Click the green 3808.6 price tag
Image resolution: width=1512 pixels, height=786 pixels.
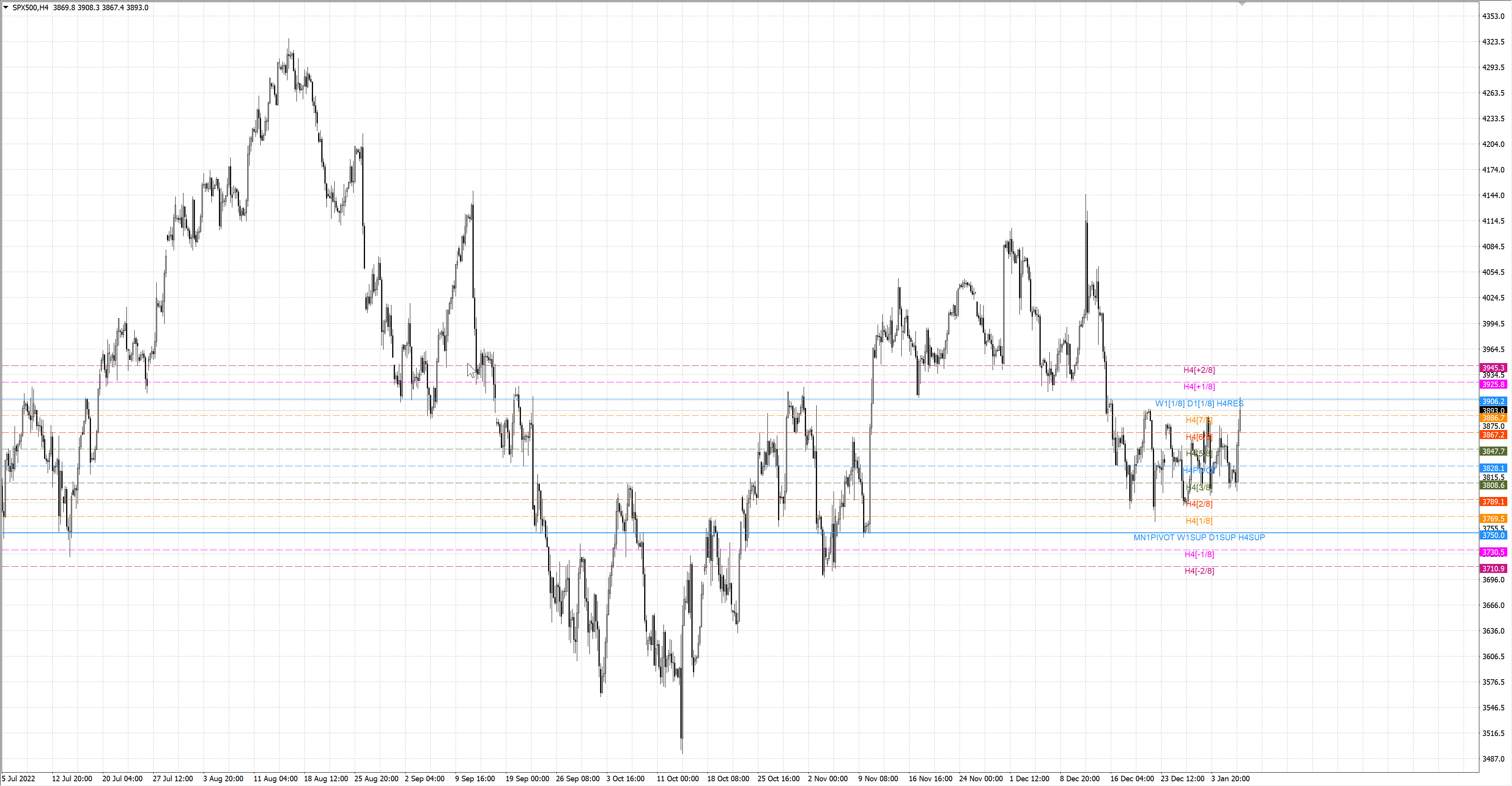[1493, 485]
